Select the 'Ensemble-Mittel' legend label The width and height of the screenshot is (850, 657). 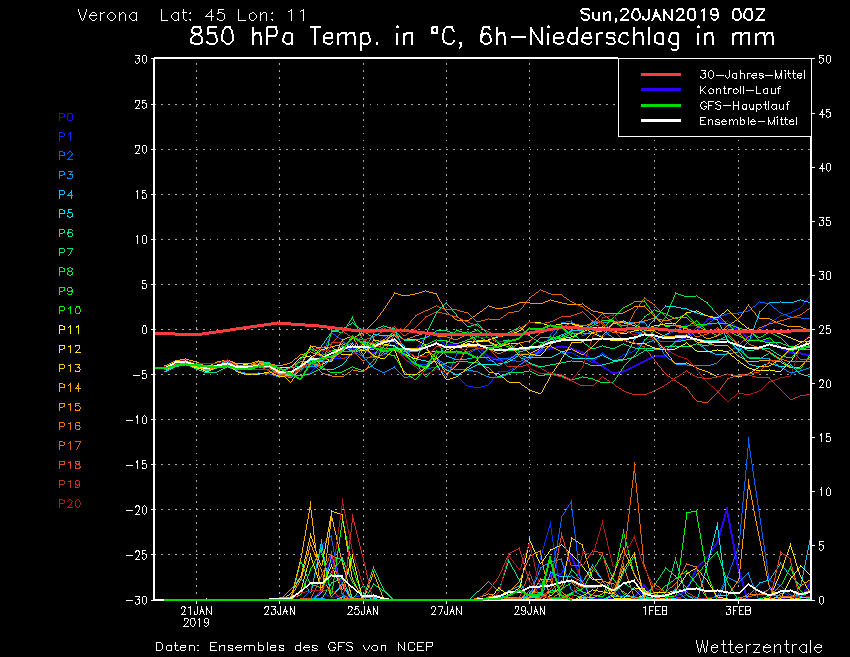click(x=748, y=121)
